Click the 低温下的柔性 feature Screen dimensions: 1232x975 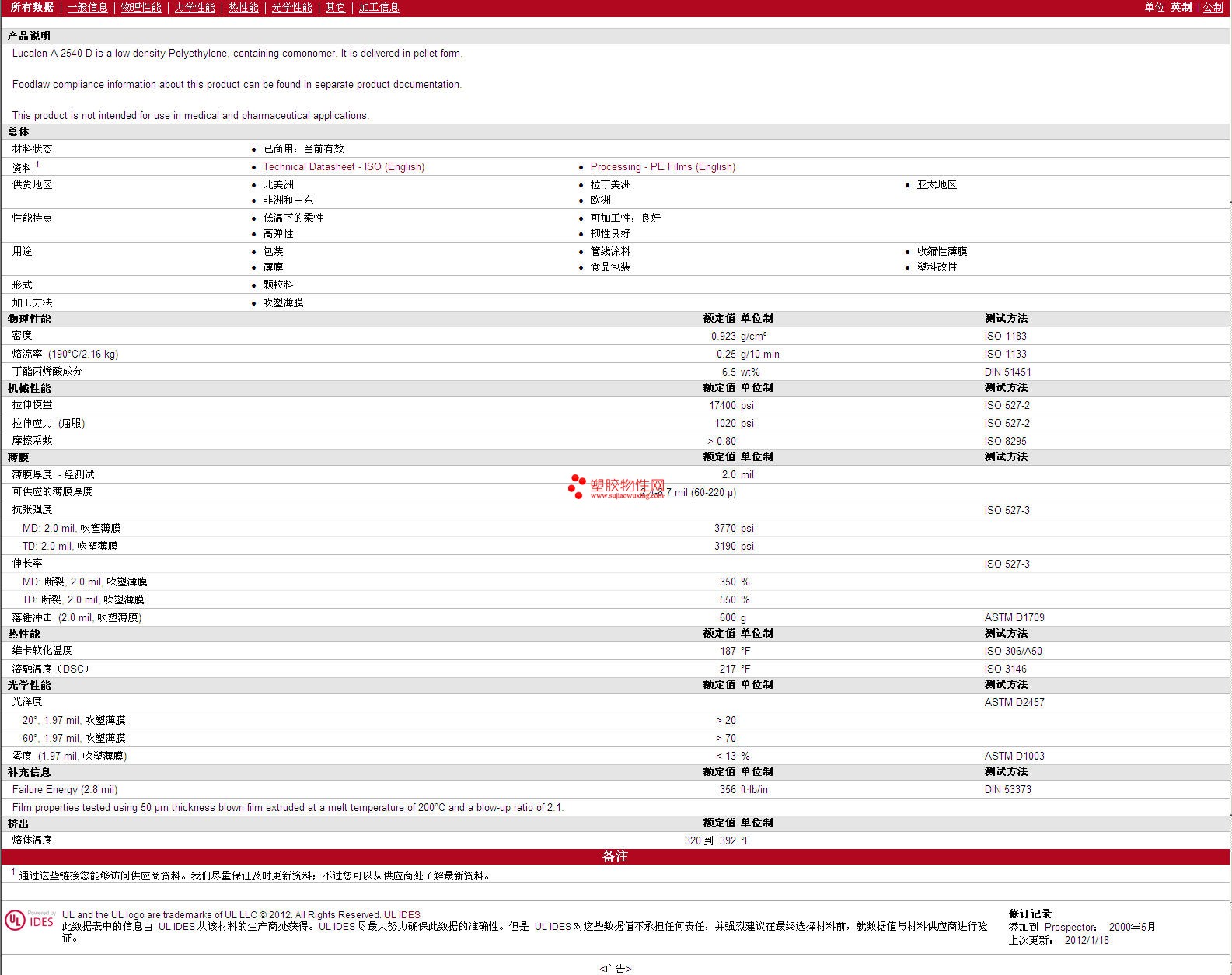[293, 218]
